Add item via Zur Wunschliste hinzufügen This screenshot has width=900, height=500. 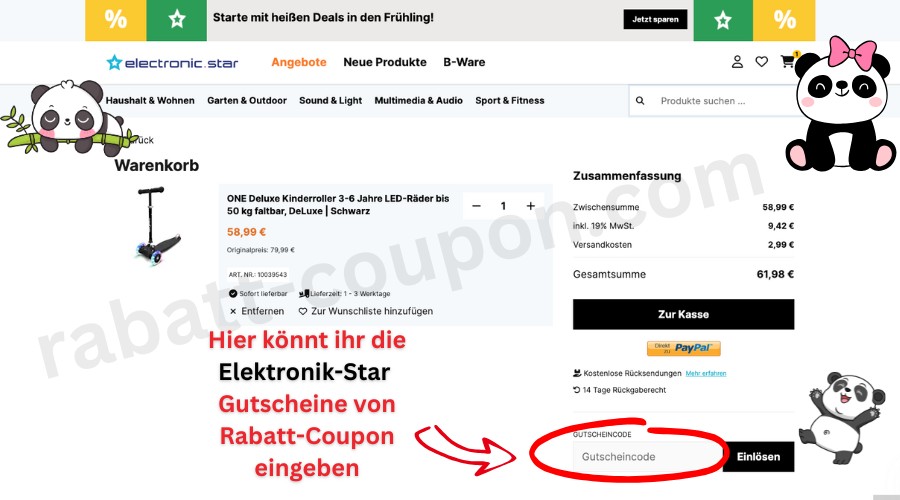[366, 311]
